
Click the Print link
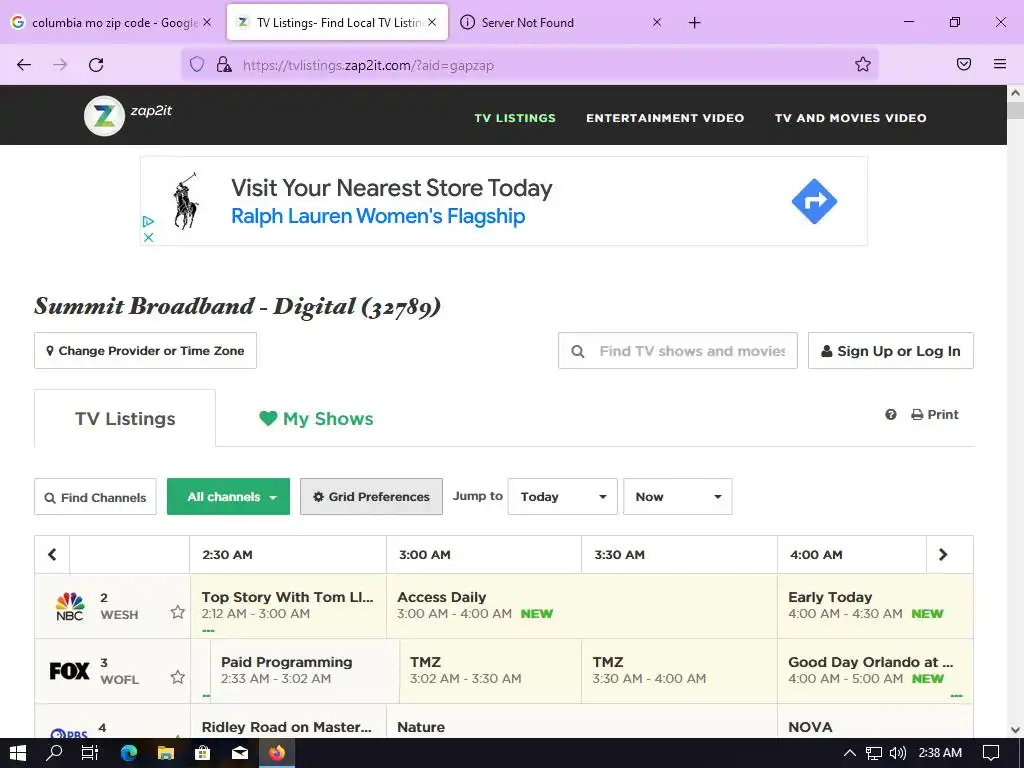pos(935,415)
